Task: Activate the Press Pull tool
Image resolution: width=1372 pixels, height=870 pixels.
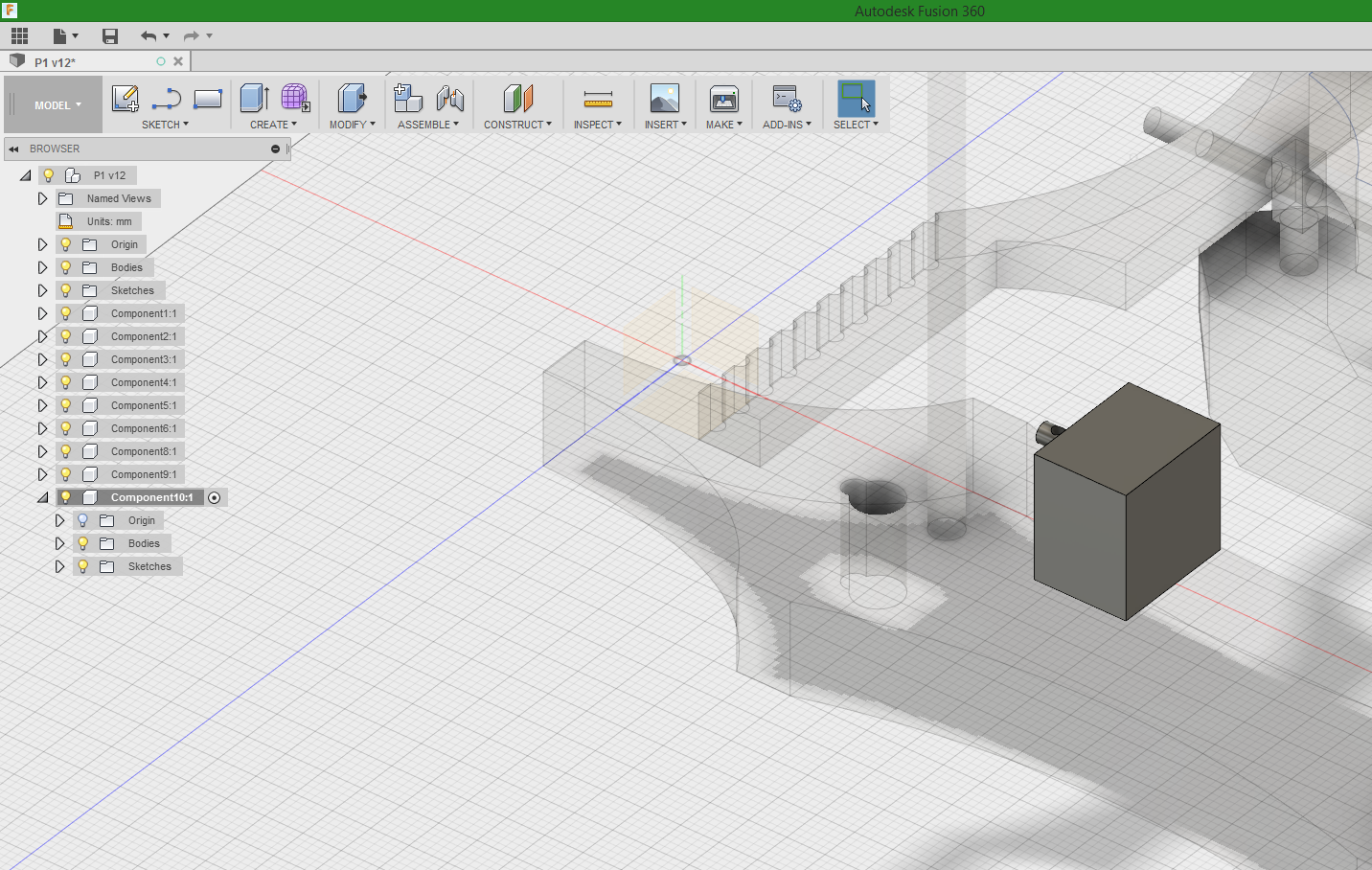Action: pyautogui.click(x=352, y=98)
